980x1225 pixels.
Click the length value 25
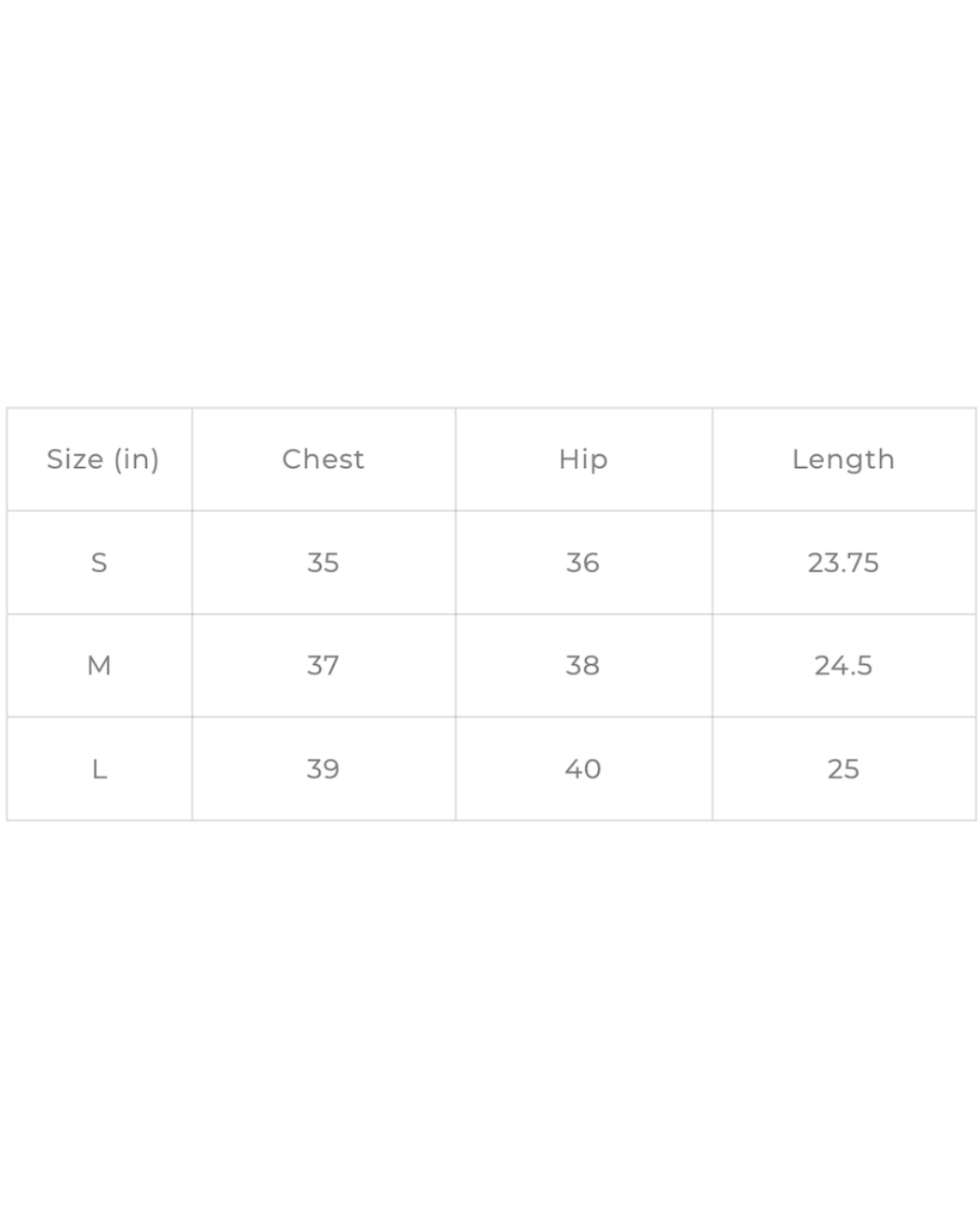(843, 769)
